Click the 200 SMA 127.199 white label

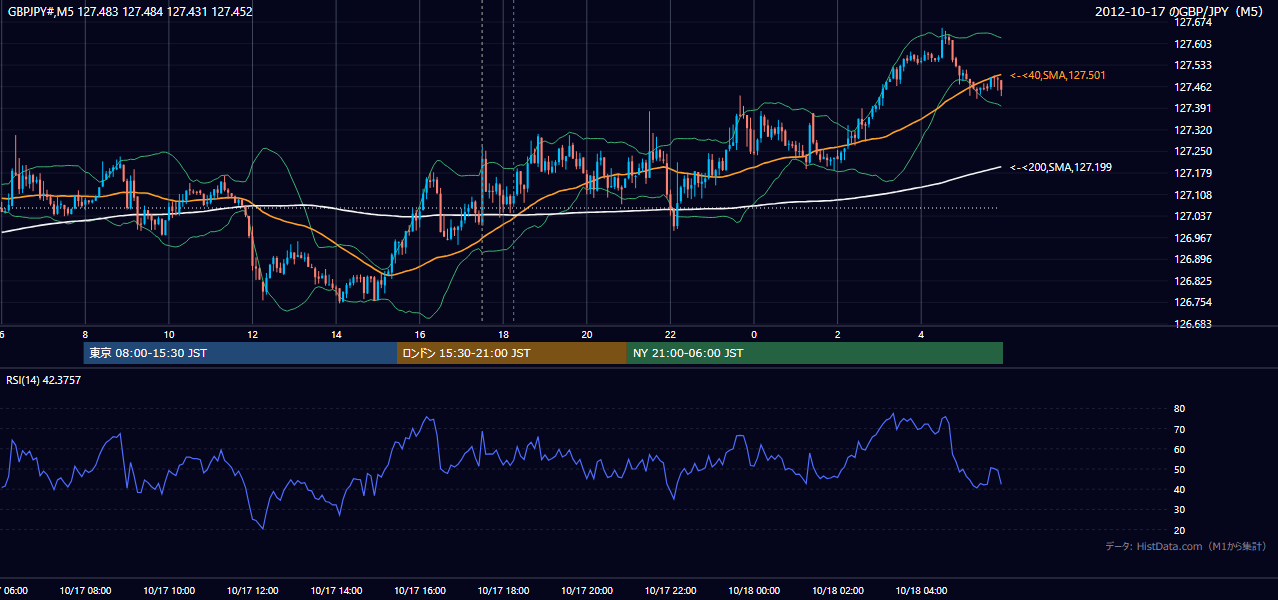[1062, 167]
